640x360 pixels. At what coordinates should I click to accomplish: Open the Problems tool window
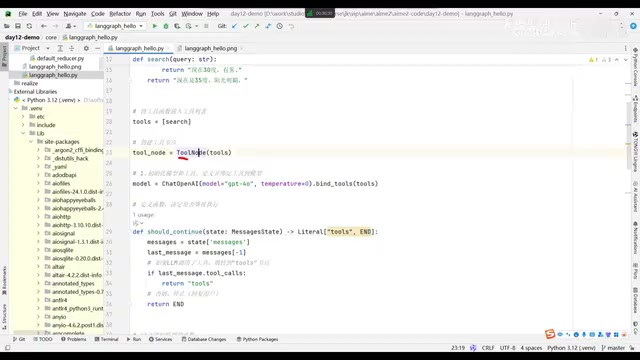click(x=74, y=339)
